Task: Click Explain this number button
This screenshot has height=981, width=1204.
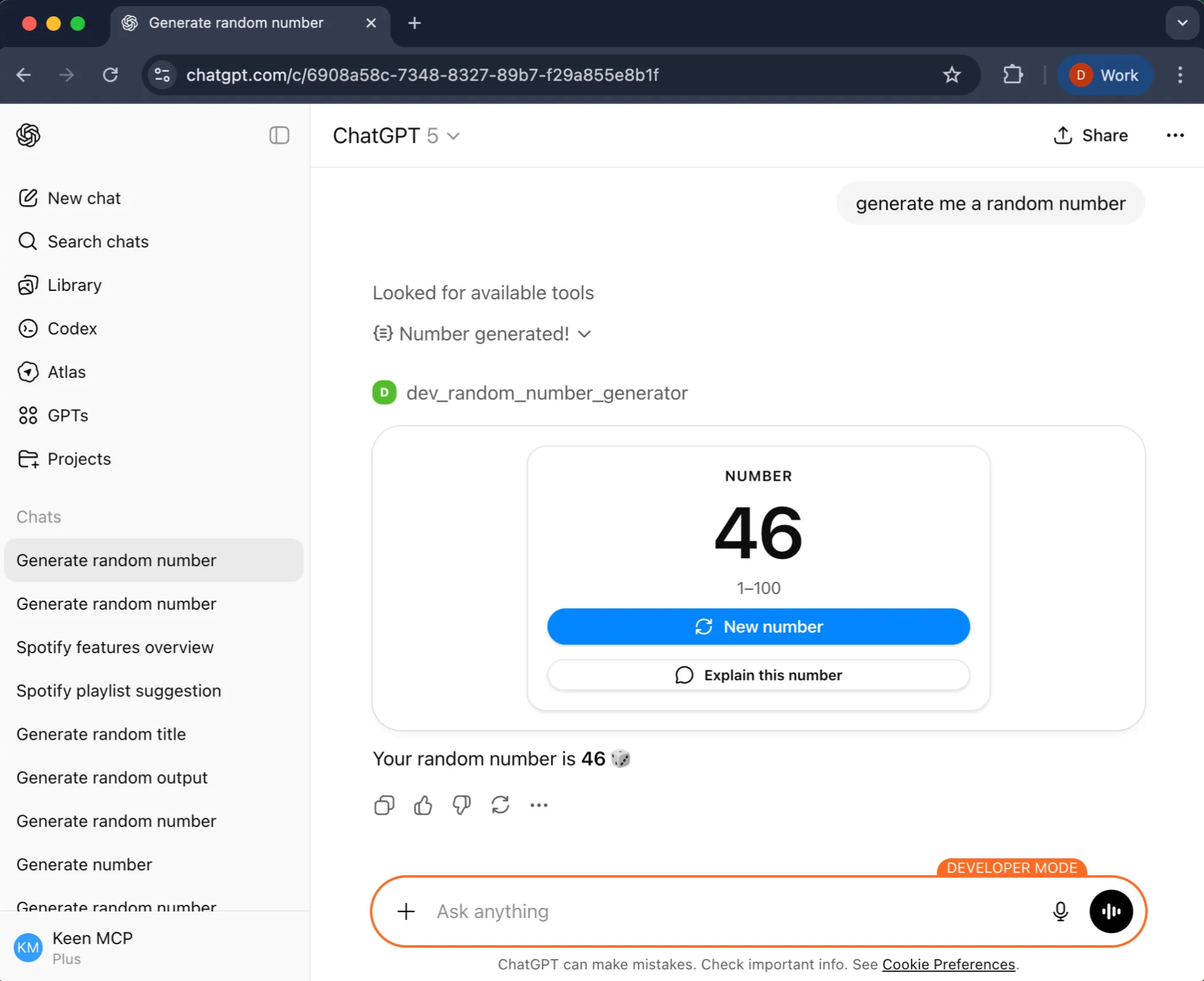Action: pos(758,675)
